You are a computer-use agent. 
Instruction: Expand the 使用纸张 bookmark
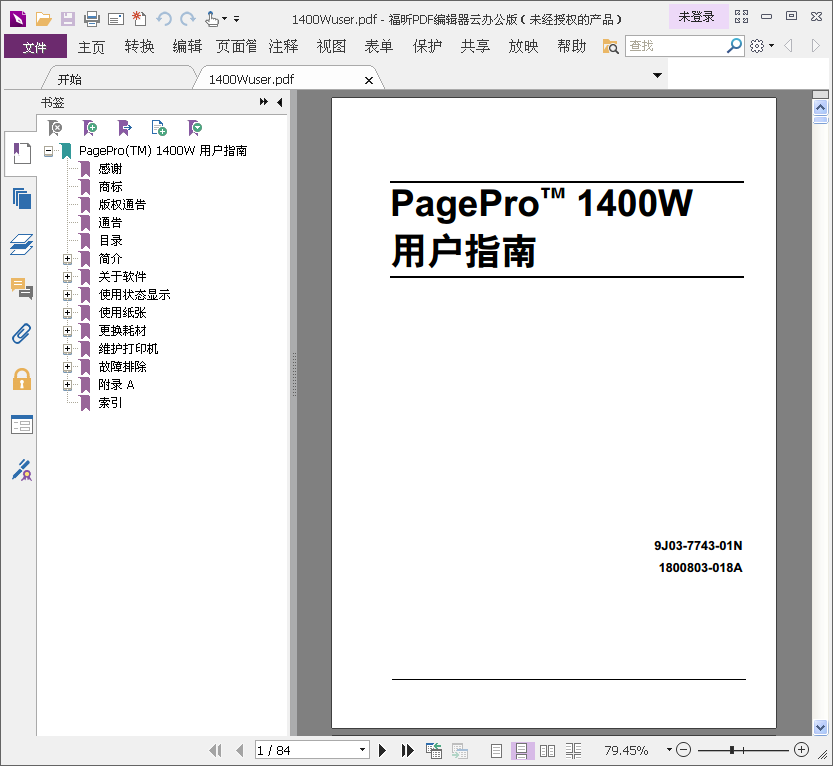[67, 313]
